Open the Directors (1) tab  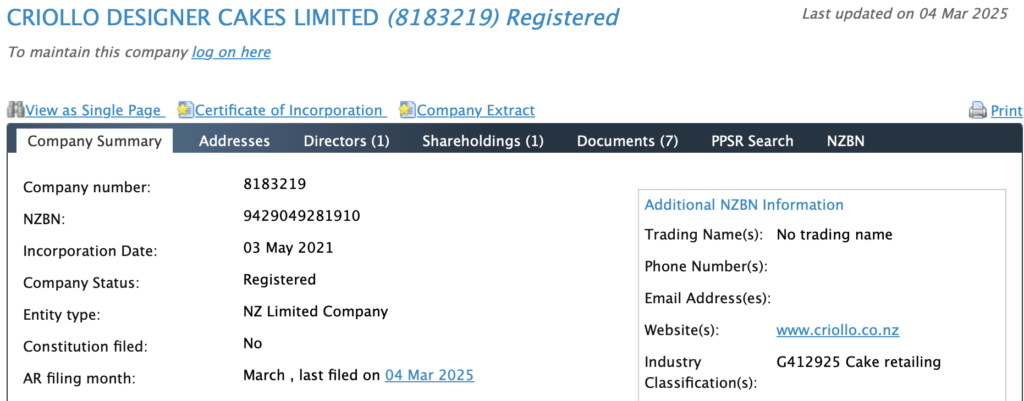347,141
